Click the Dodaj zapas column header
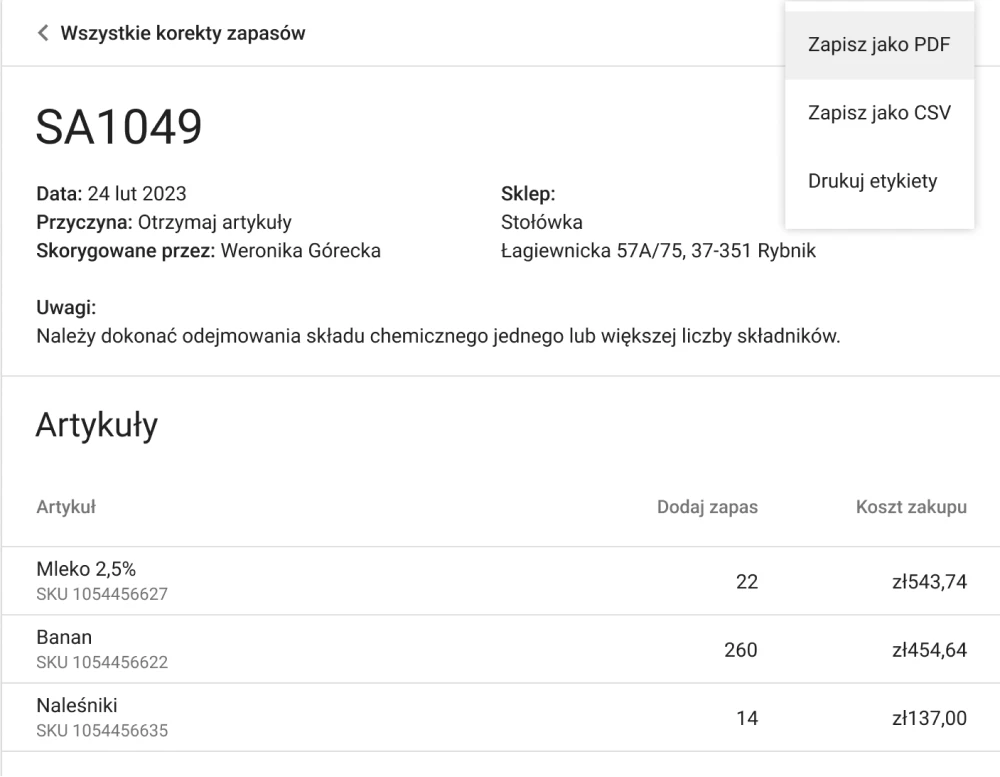Viewport: 1000px width, 777px height. coord(707,507)
